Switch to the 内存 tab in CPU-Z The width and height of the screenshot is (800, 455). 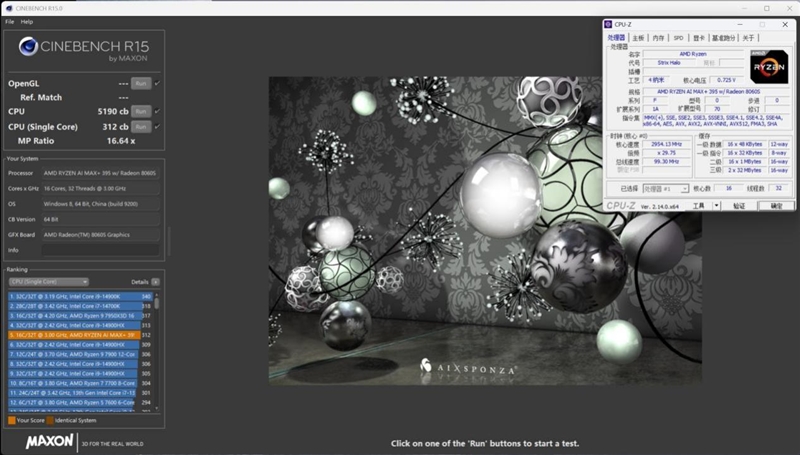[x=658, y=38]
